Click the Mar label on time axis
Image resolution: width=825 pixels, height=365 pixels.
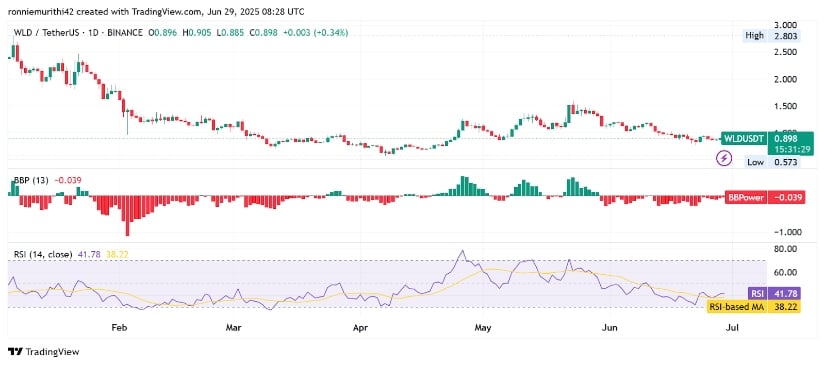tap(233, 329)
